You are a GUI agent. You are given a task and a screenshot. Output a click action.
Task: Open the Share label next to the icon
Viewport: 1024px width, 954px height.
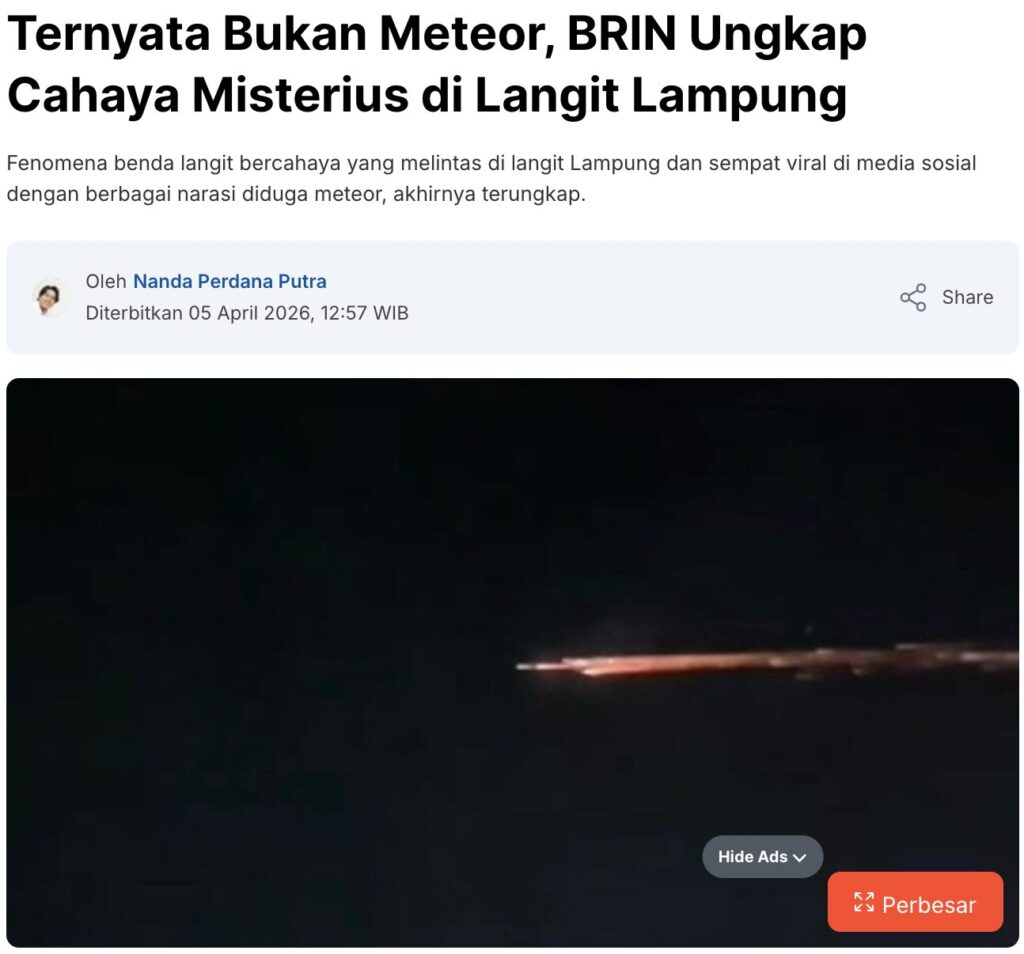coord(967,297)
